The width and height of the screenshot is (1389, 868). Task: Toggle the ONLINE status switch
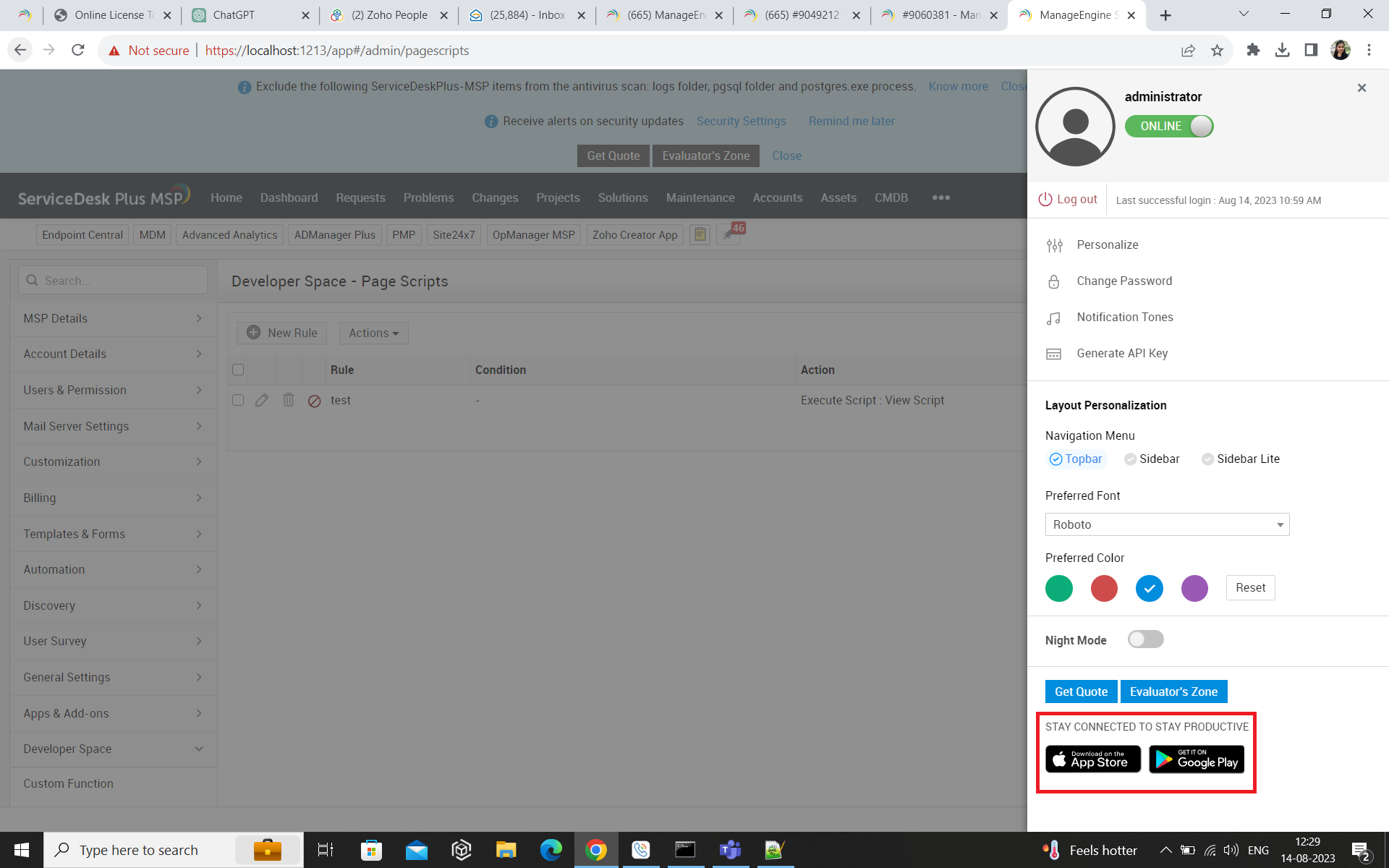point(1169,126)
